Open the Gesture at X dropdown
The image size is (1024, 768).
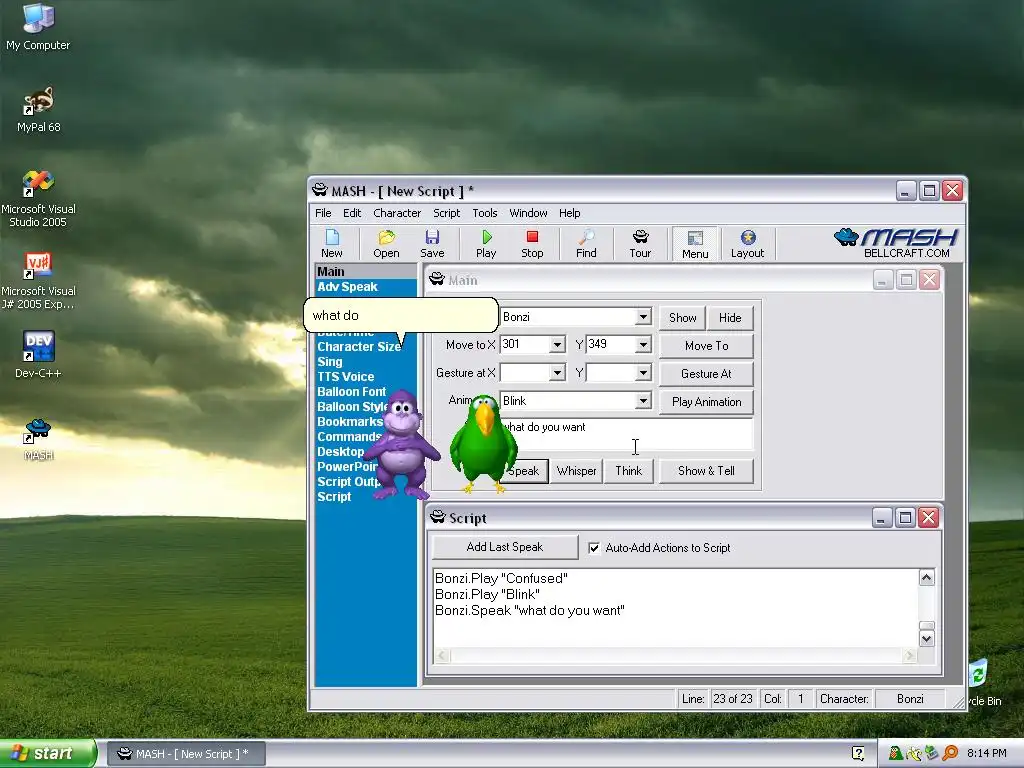(x=557, y=373)
